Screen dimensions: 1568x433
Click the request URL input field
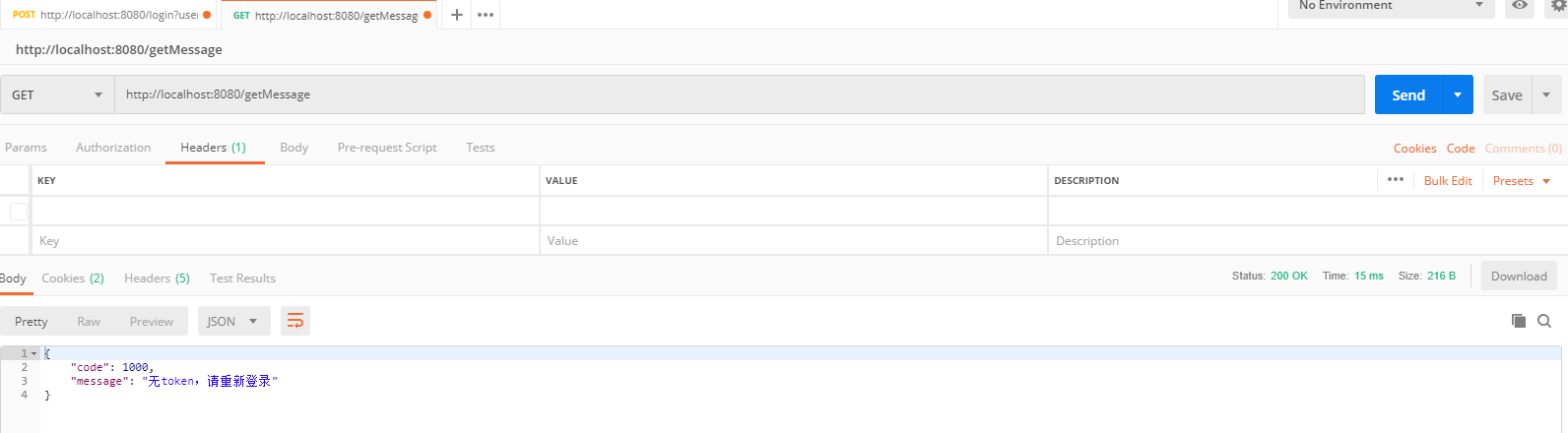coord(740,94)
